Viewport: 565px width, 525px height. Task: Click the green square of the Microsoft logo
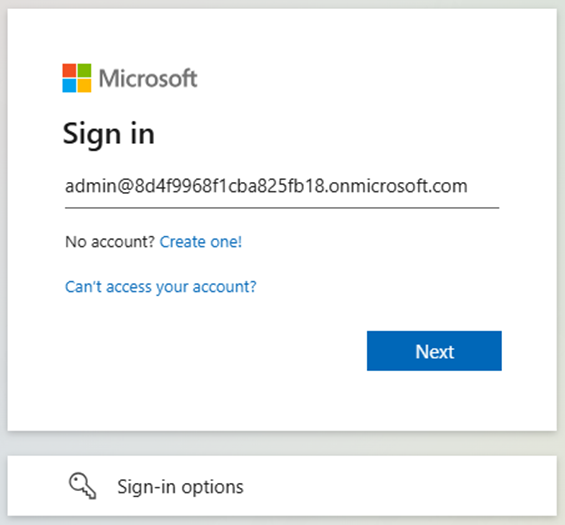(x=84, y=71)
